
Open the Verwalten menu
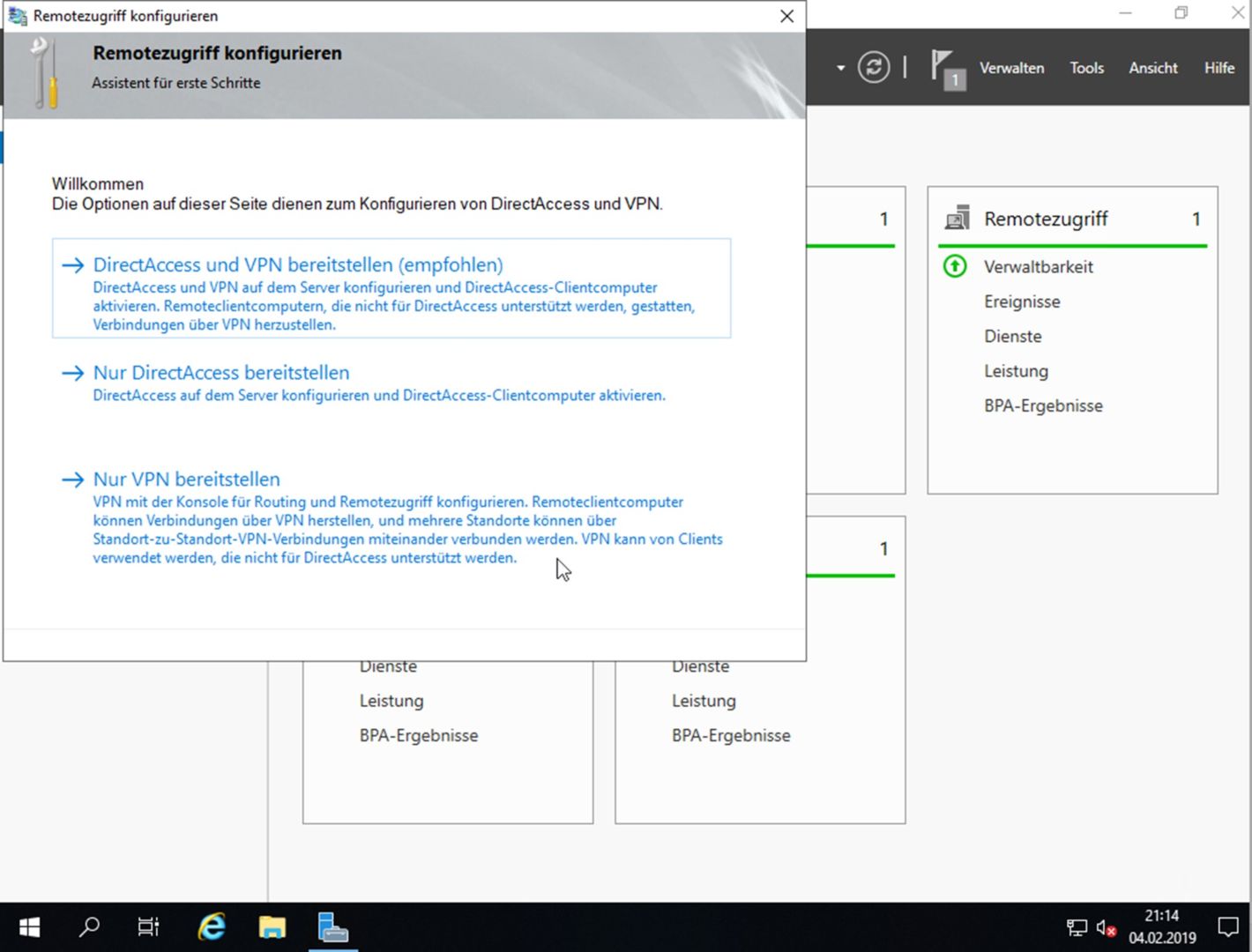[1011, 68]
